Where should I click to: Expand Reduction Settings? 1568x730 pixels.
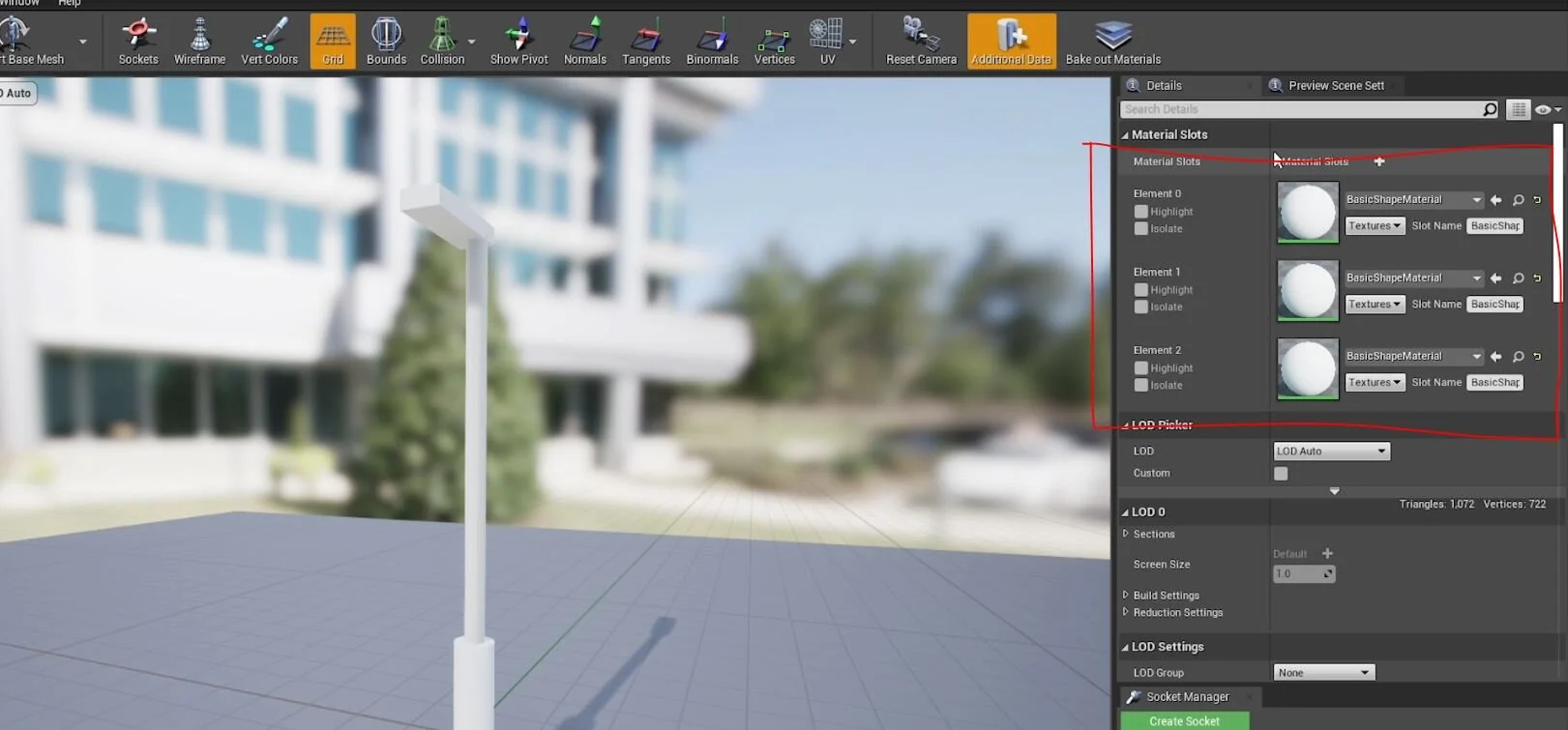coord(1126,612)
